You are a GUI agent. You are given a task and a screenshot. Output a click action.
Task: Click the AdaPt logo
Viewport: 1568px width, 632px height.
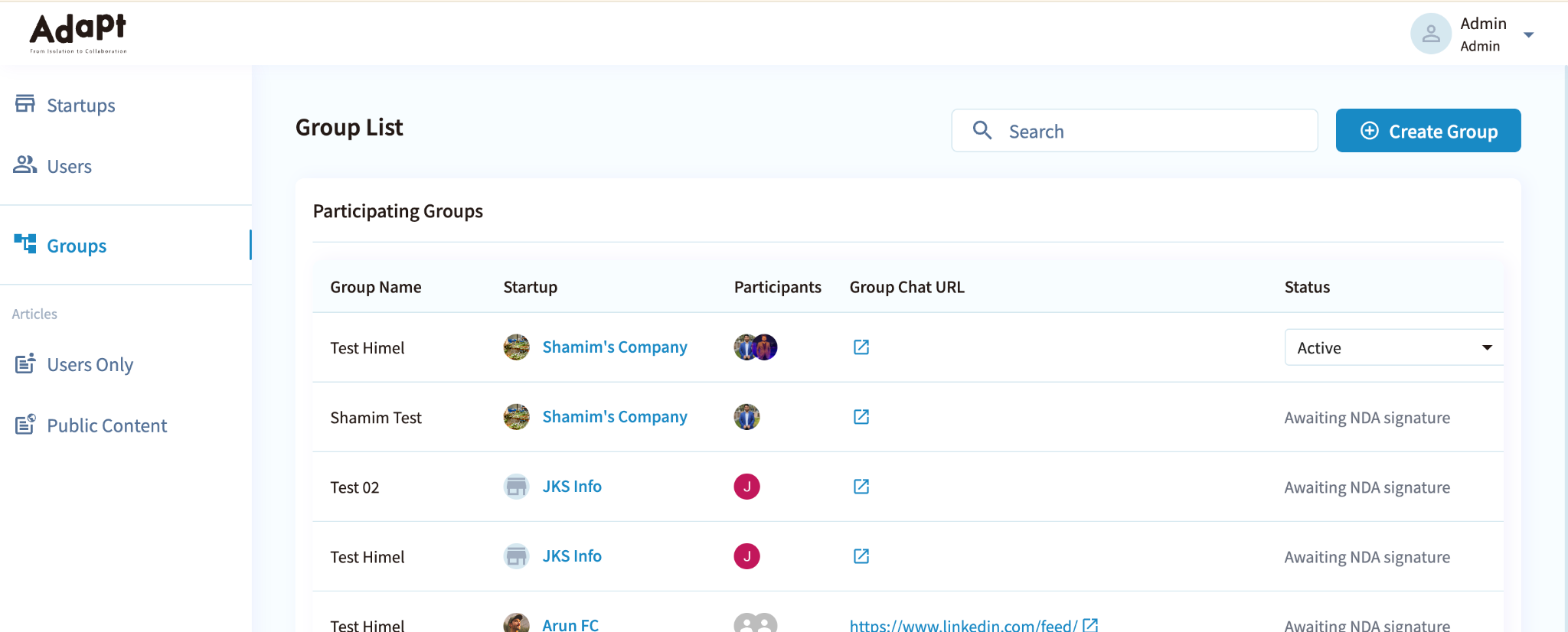[78, 34]
